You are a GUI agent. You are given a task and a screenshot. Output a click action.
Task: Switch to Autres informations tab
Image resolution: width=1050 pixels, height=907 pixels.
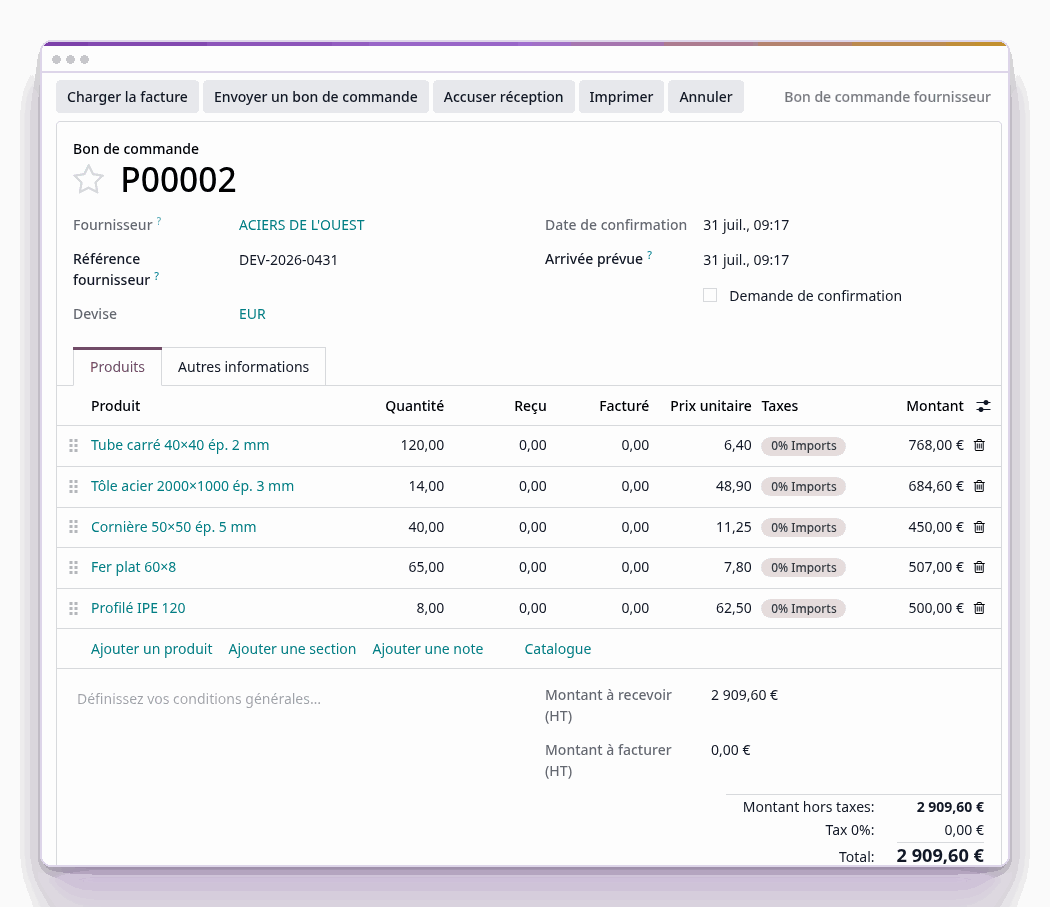coord(244,366)
